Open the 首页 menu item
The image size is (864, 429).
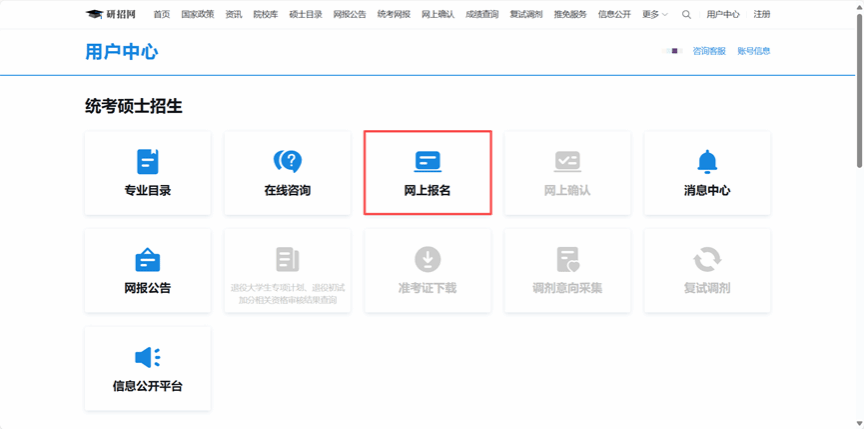(161, 15)
